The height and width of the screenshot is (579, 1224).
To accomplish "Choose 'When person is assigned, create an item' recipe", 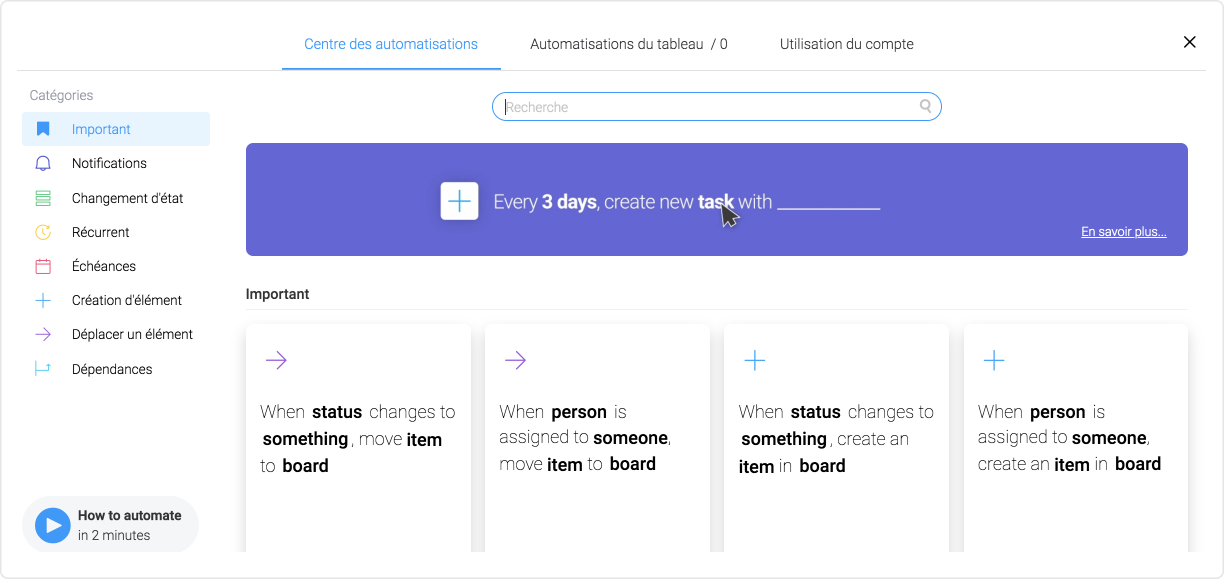I will click(1076, 438).
